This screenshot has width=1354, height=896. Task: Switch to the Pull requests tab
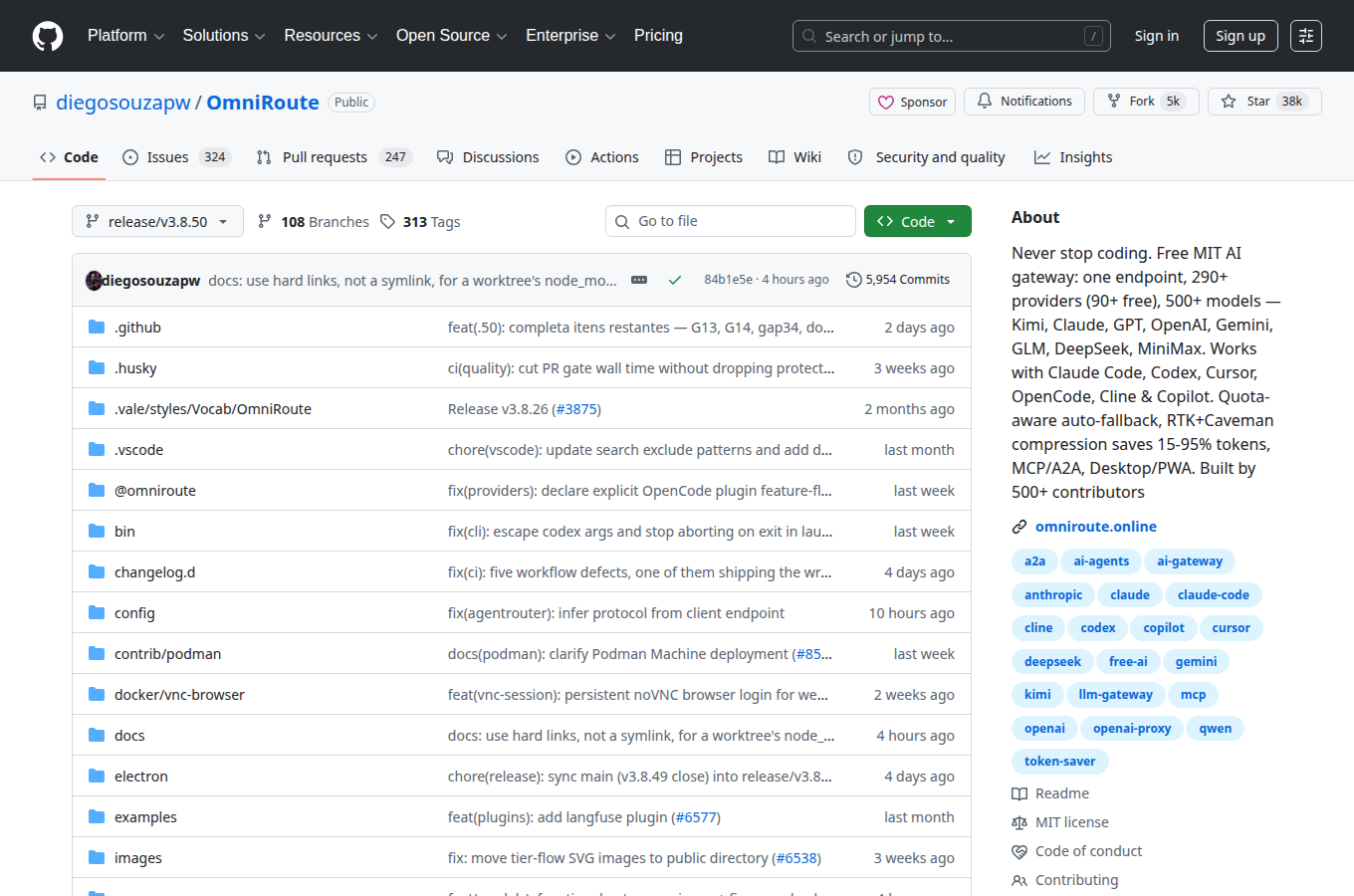click(334, 157)
